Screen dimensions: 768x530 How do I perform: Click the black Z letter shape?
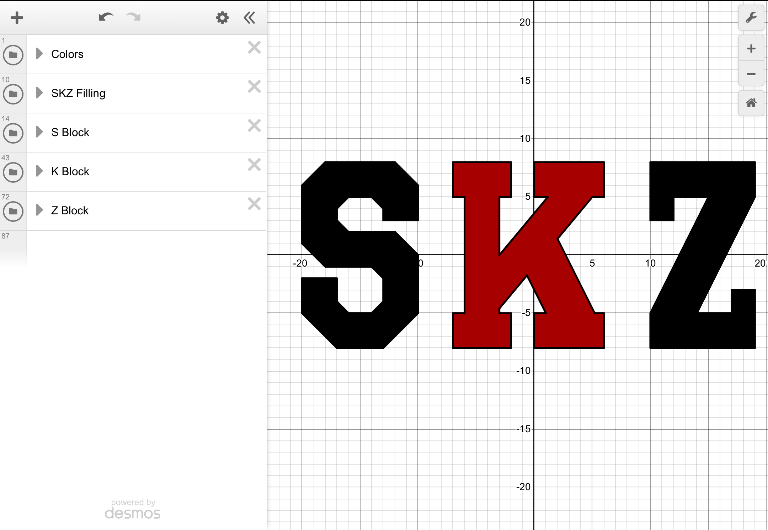click(705, 255)
